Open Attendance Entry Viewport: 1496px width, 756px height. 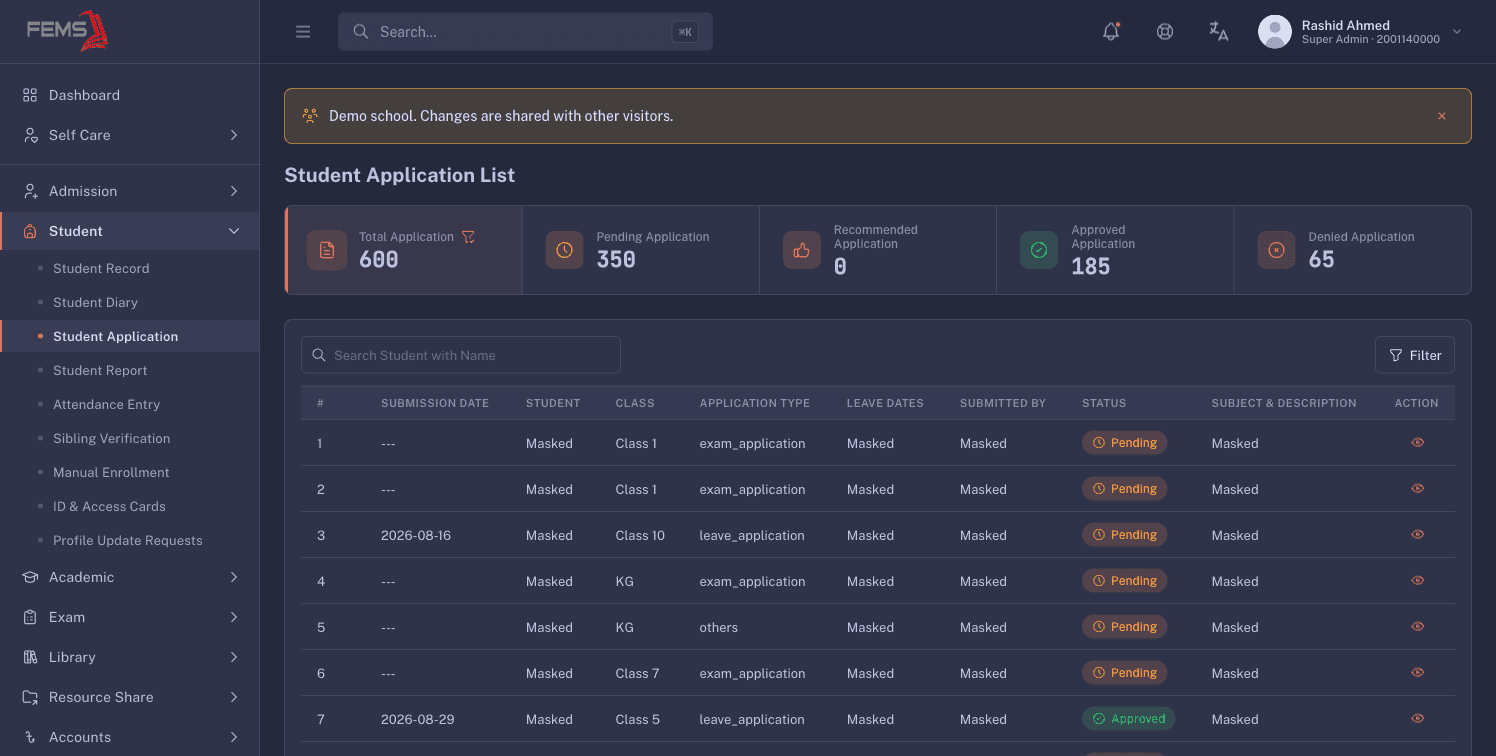(106, 404)
